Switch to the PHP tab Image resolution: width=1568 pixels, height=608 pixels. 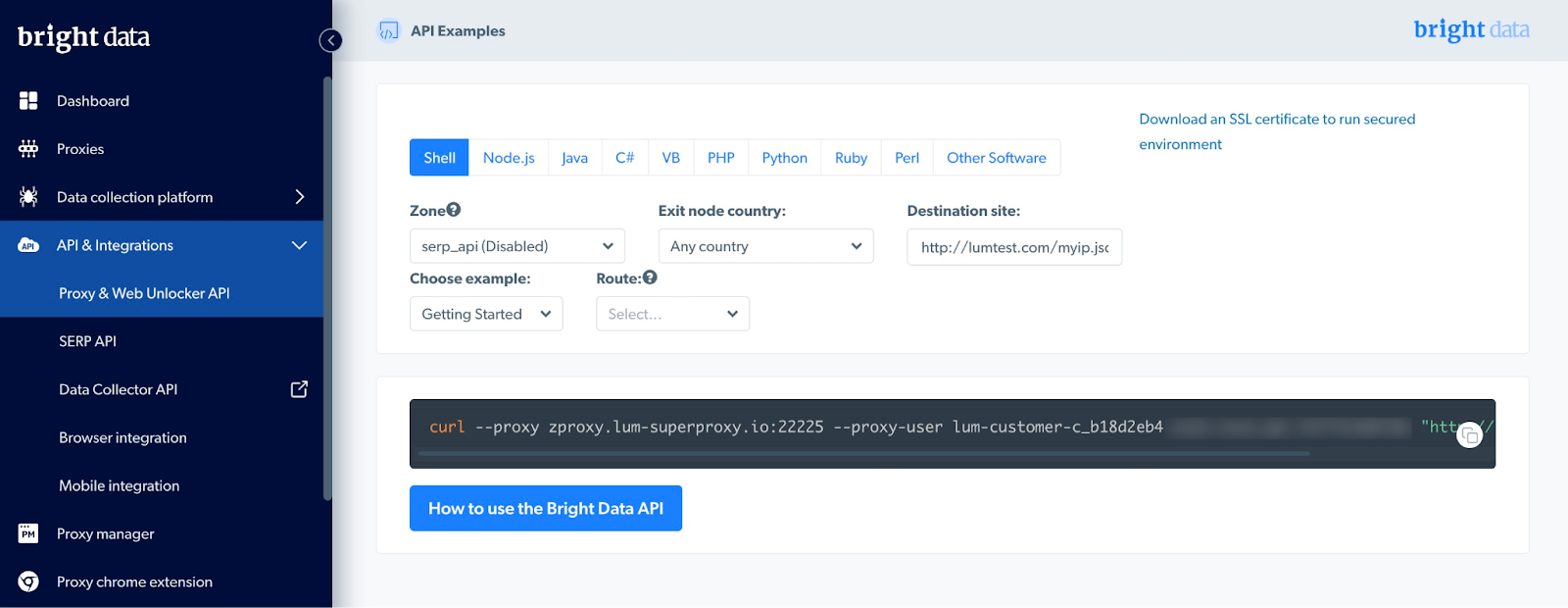tap(721, 158)
